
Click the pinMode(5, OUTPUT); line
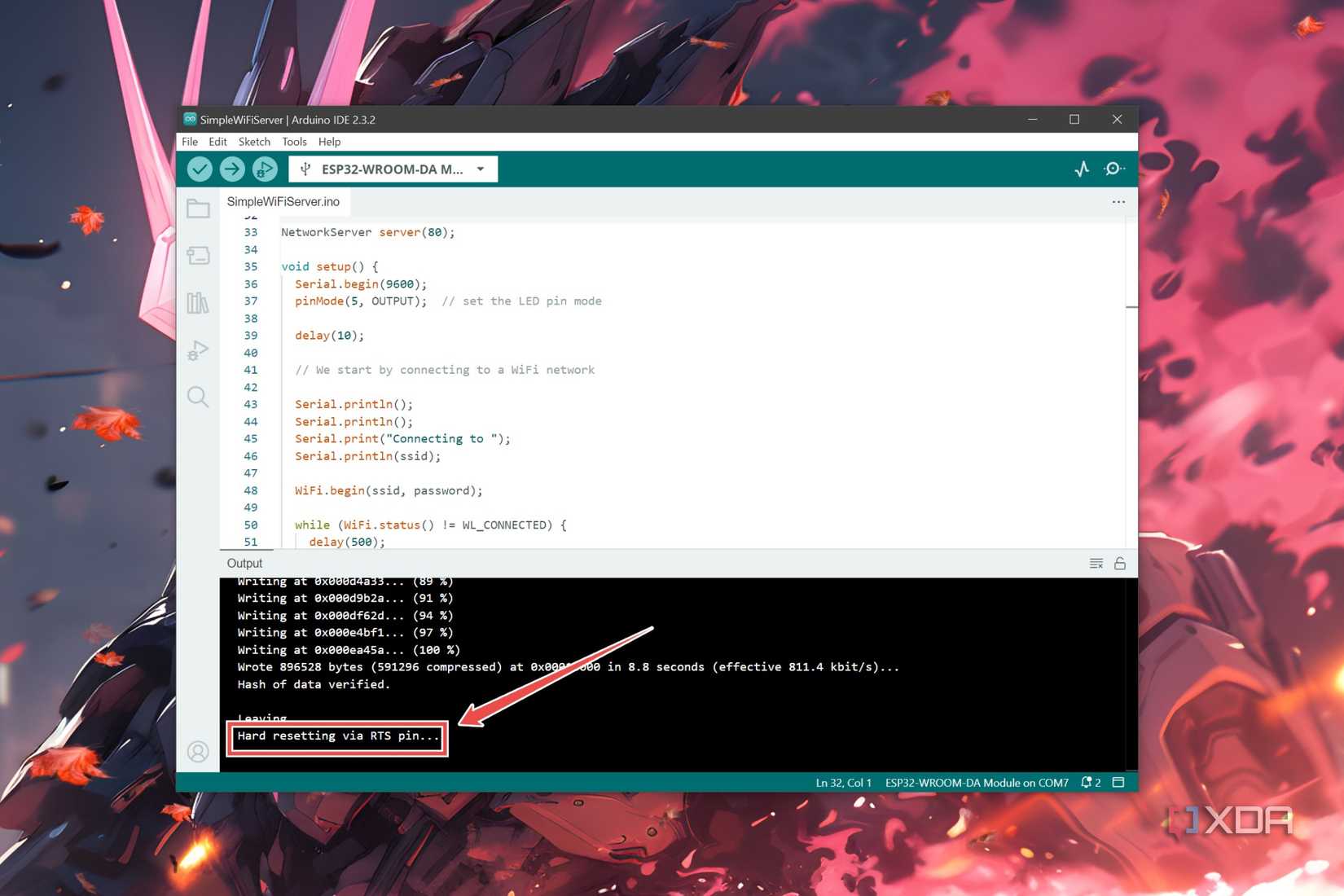[361, 301]
